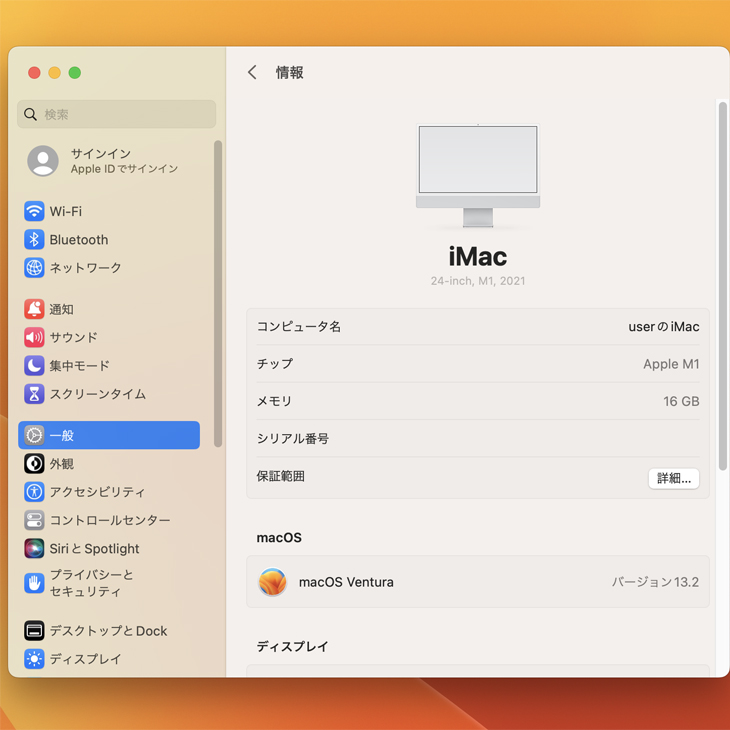Image resolution: width=730 pixels, height=730 pixels.
Task: Click the Wi-Fi icon in sidebar
Action: coord(34,211)
